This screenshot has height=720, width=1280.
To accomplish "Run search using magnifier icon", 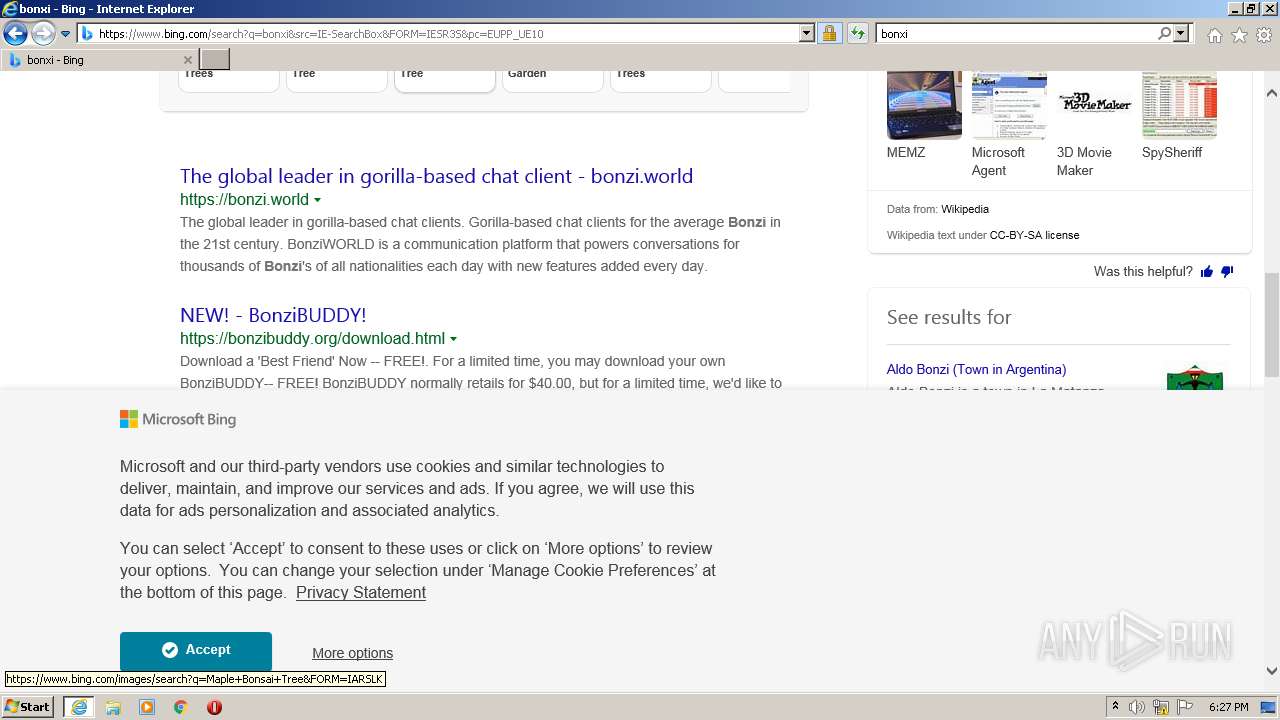I will click(1165, 34).
